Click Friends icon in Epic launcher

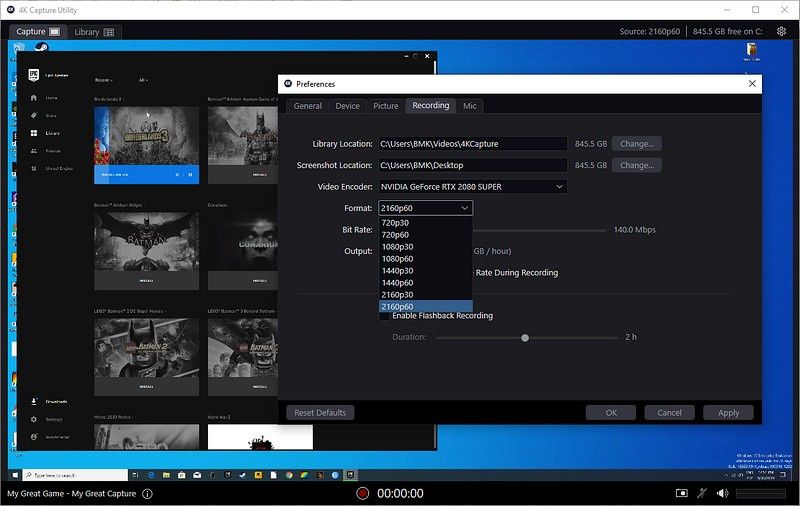(x=34, y=151)
